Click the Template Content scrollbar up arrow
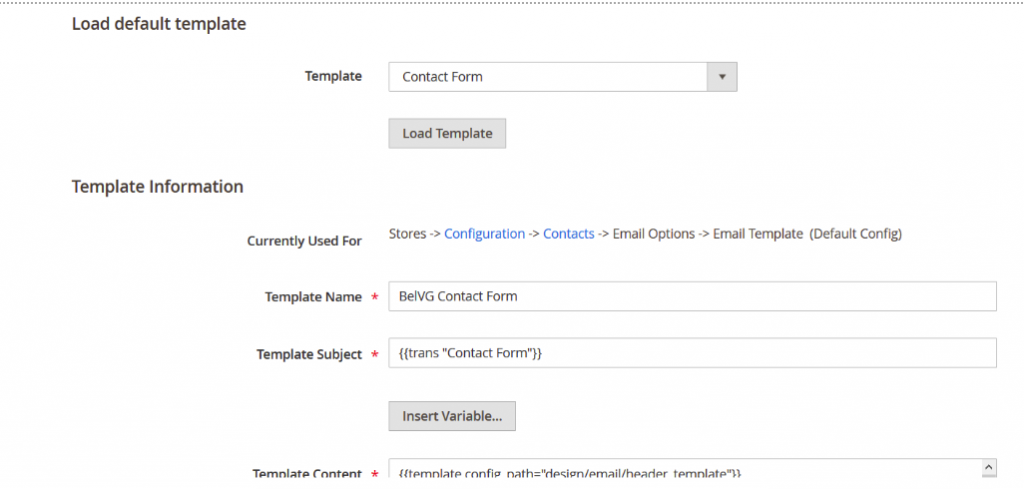The image size is (1024, 489). tap(989, 468)
